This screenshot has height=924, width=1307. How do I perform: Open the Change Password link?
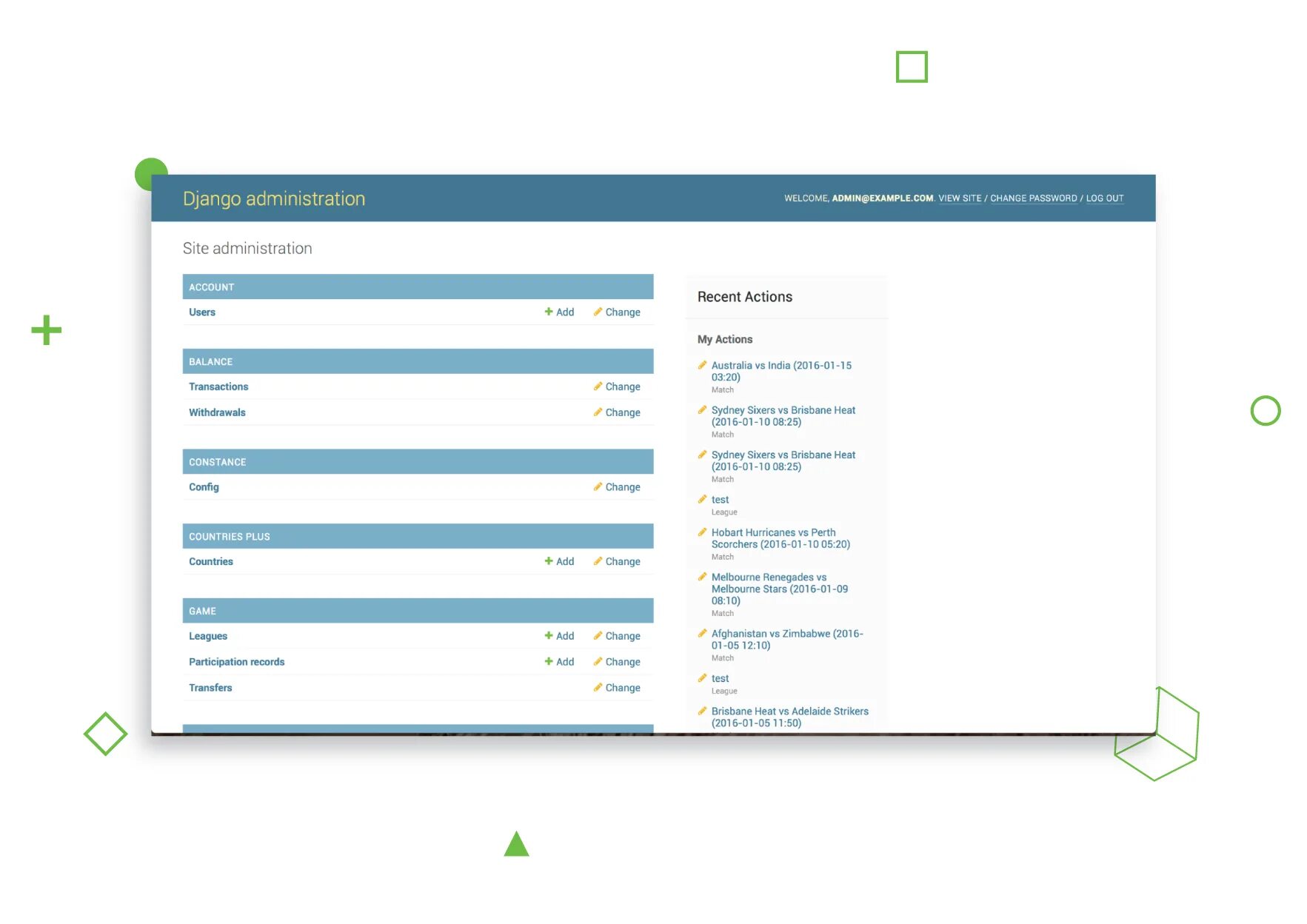click(1034, 198)
